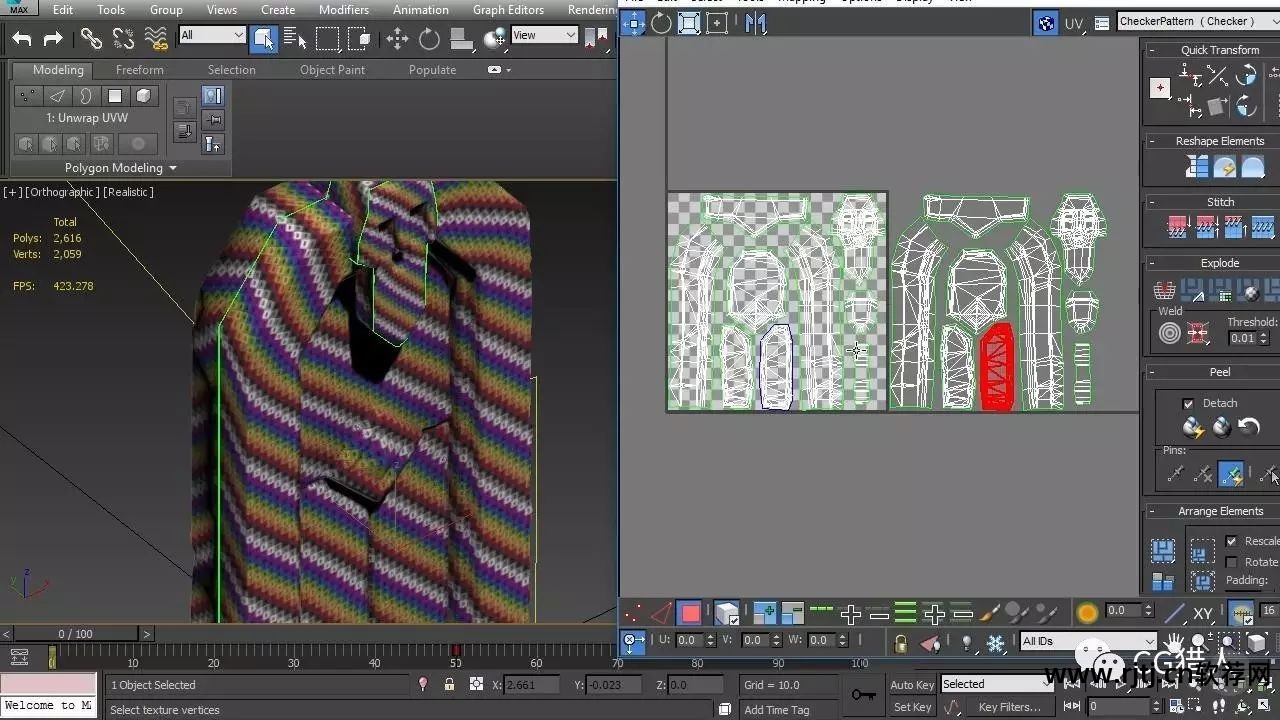Select the Pin tool under Pins
This screenshot has height=720, width=1280.
click(x=1177, y=473)
